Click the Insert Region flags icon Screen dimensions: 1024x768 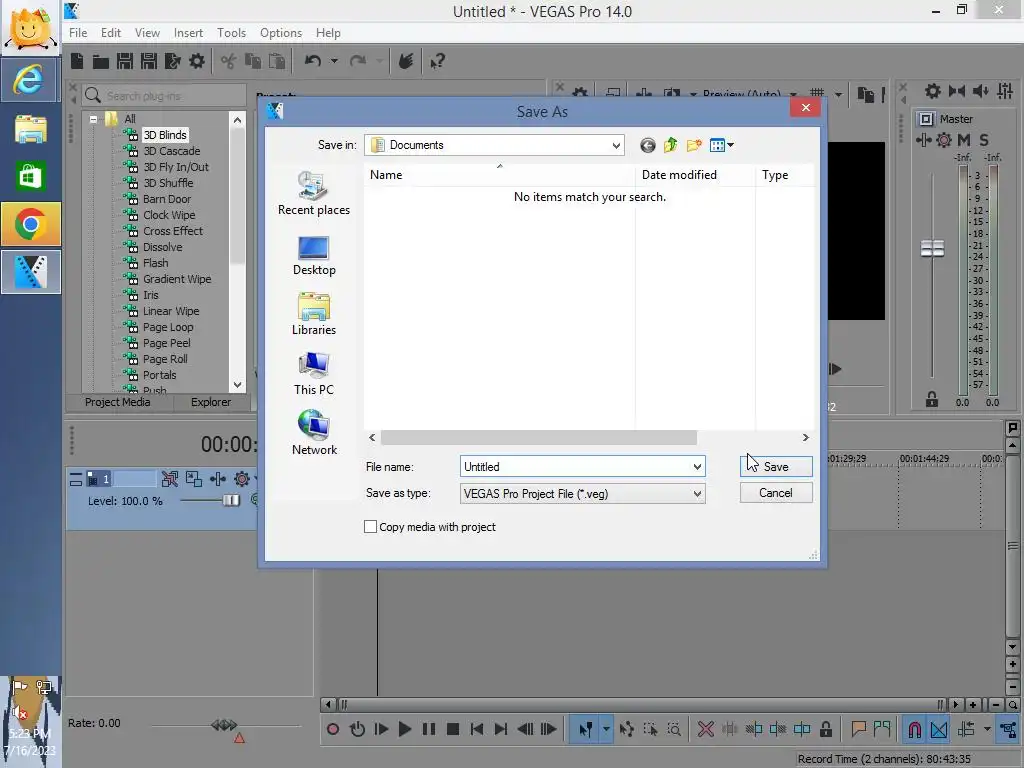tap(882, 729)
